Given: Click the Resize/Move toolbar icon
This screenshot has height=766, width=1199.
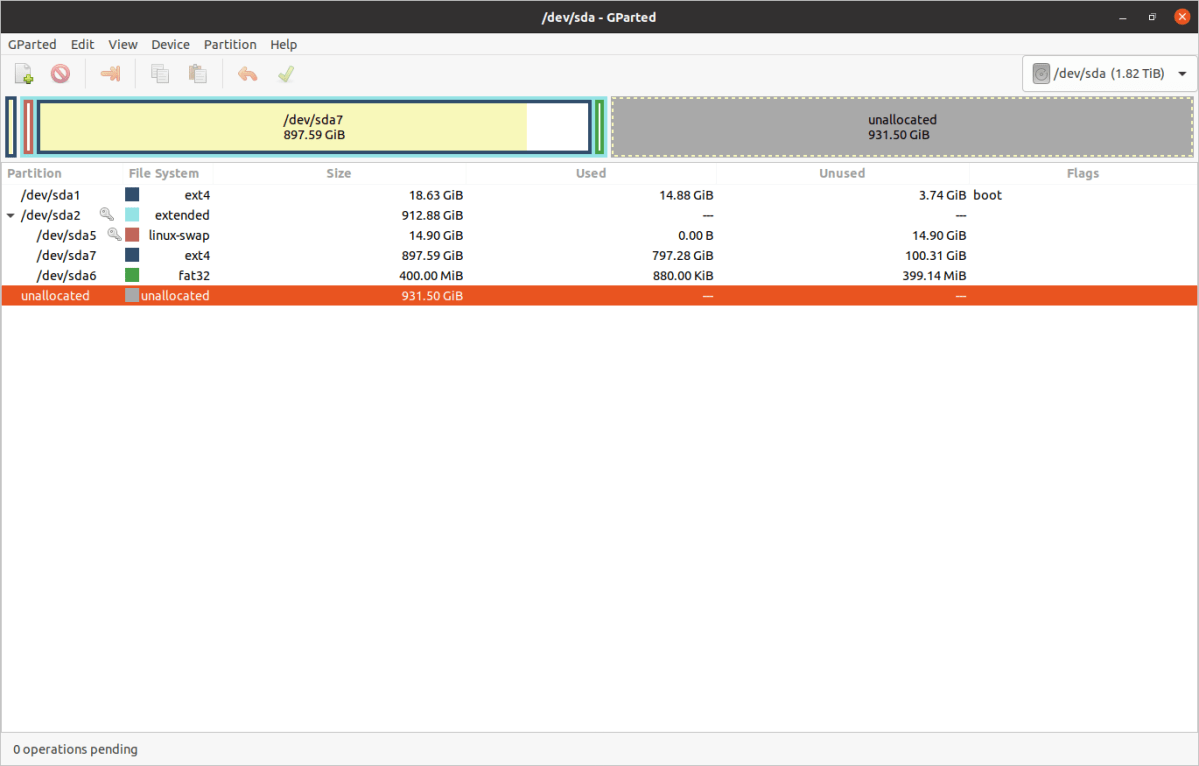Looking at the screenshot, I should (111, 74).
